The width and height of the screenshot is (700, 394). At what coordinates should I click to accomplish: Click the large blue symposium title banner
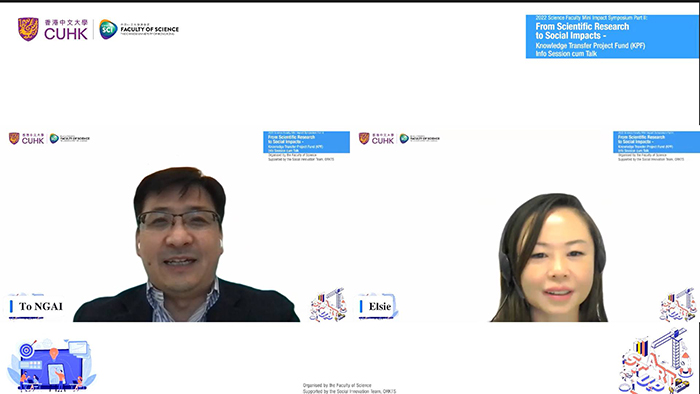click(x=612, y=36)
